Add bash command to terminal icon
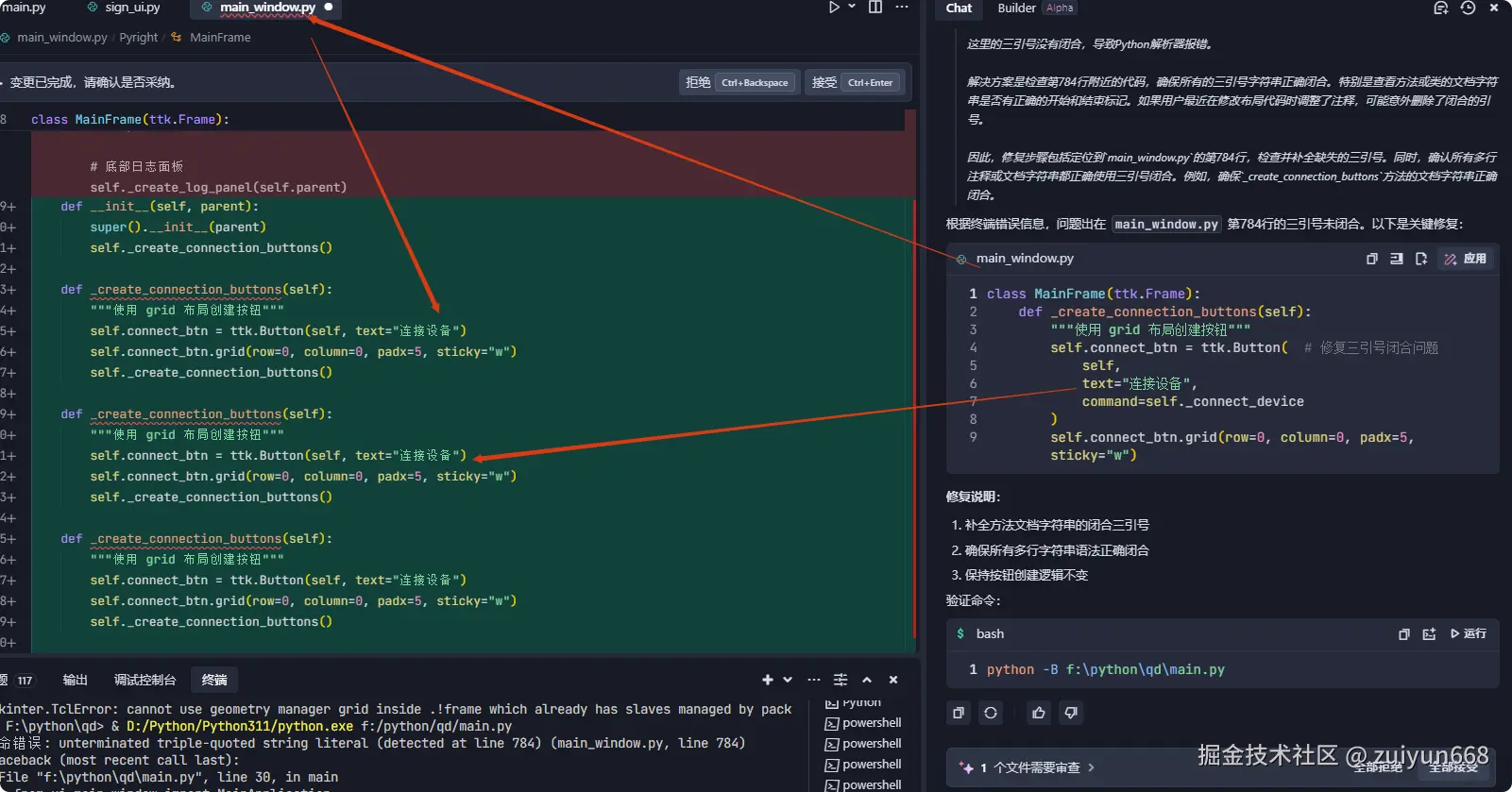The width and height of the screenshot is (1512, 792). 1429,634
